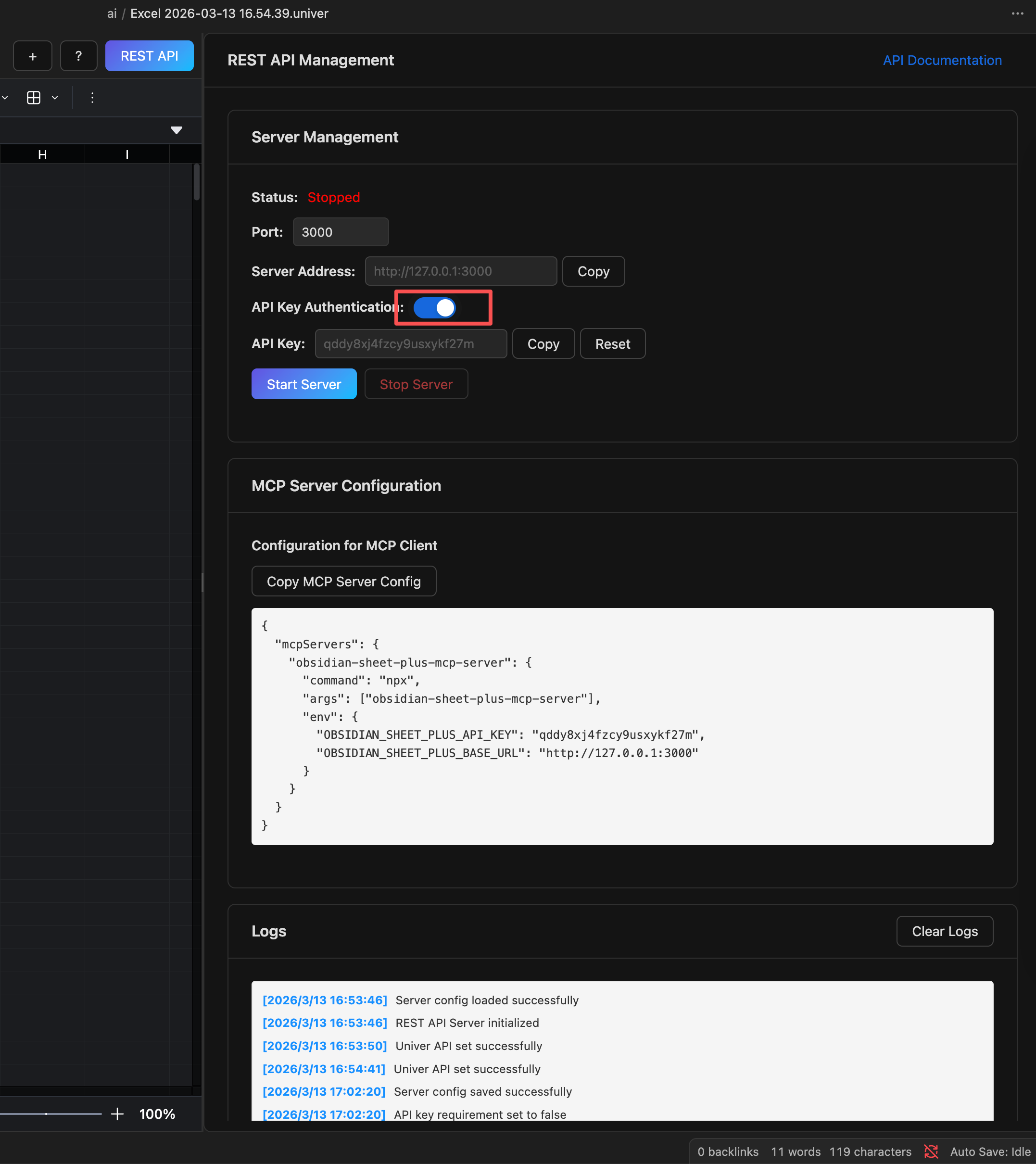Open the leftmost toolbar chevron dropdown
Image resolution: width=1036 pixels, height=1164 pixels.
(4, 97)
